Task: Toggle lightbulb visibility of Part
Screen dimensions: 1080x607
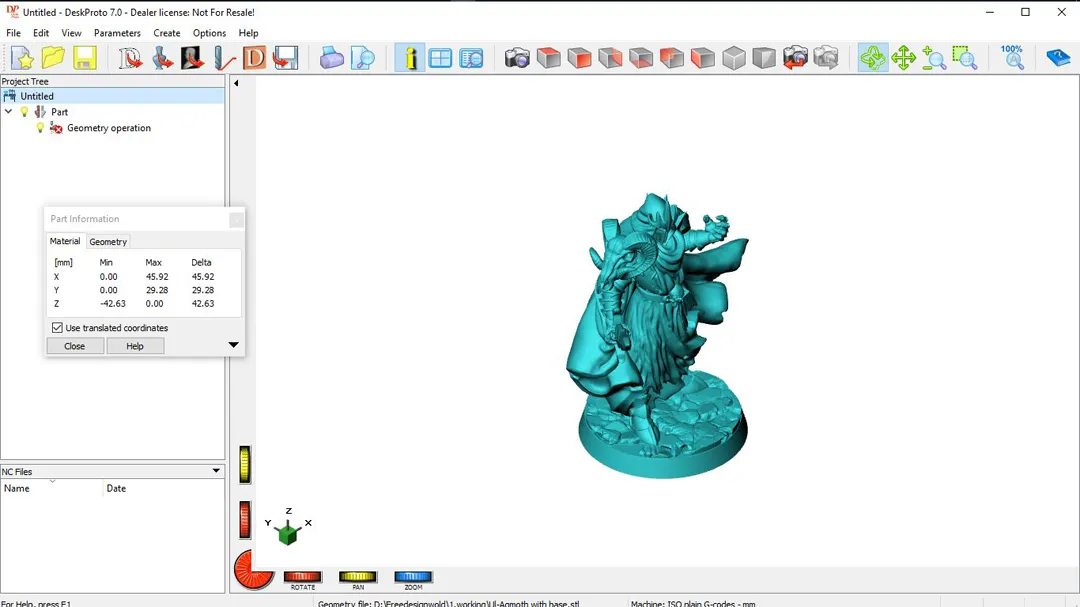Action: [25, 112]
